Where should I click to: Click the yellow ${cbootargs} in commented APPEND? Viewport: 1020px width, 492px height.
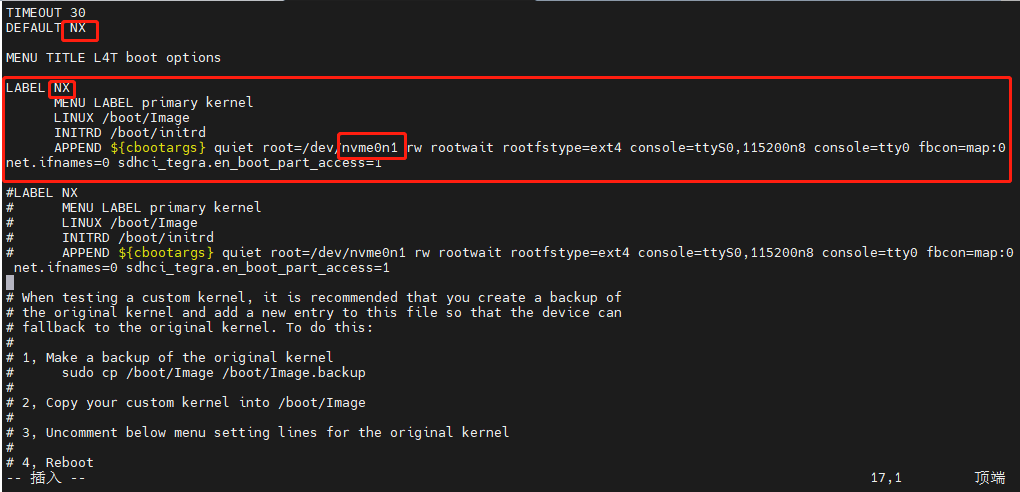(166, 253)
